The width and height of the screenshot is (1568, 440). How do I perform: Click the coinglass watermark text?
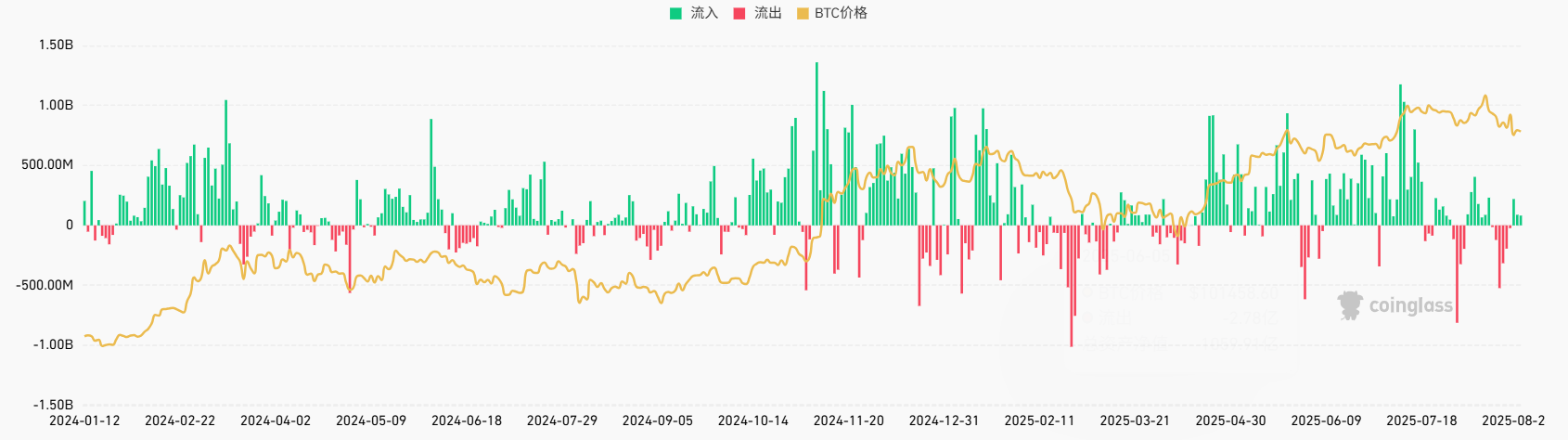pyautogui.click(x=1410, y=306)
